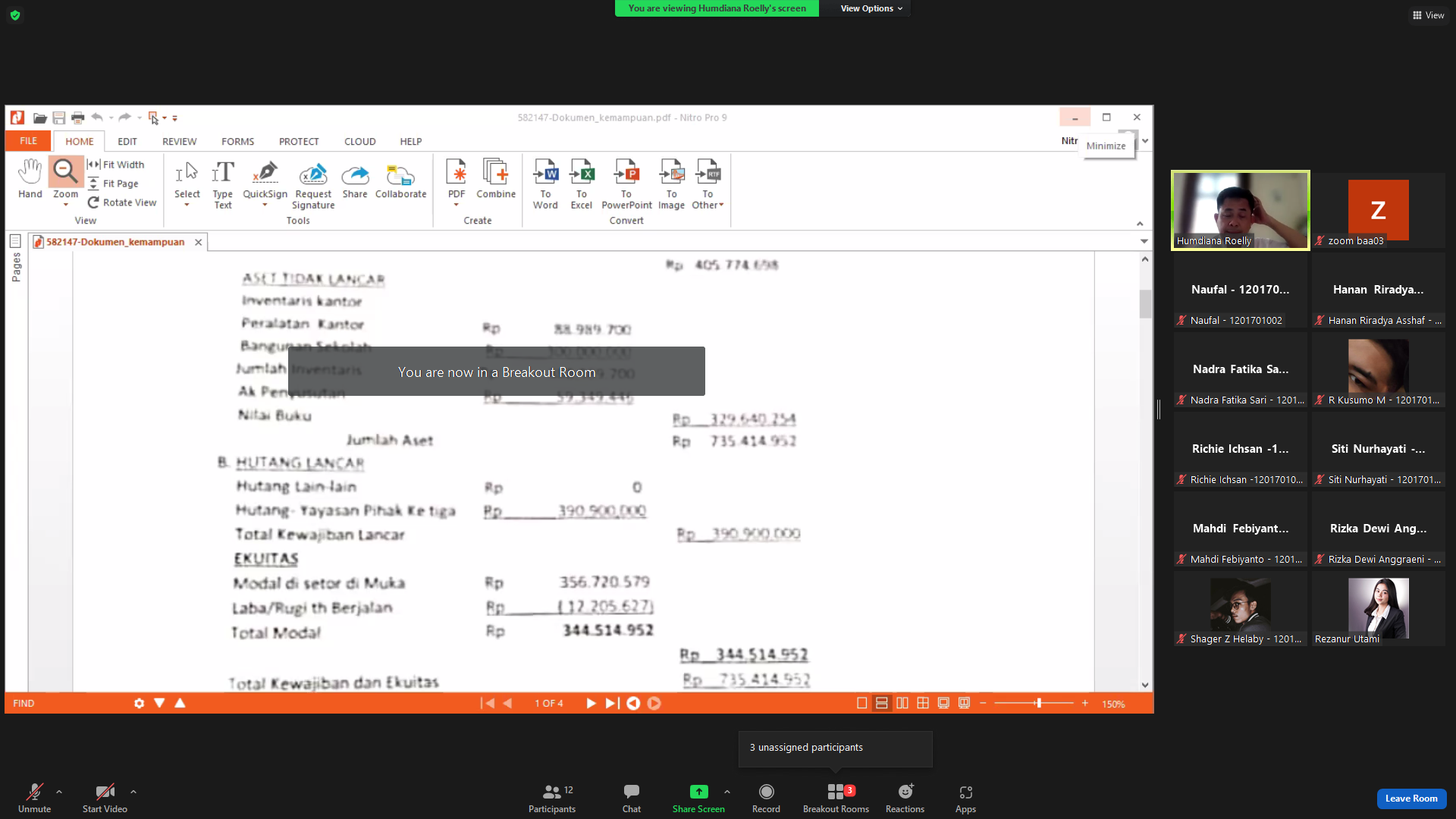The image size is (1456, 819).
Task: Switch to the PROTECT ribbon tab
Action: click(299, 141)
